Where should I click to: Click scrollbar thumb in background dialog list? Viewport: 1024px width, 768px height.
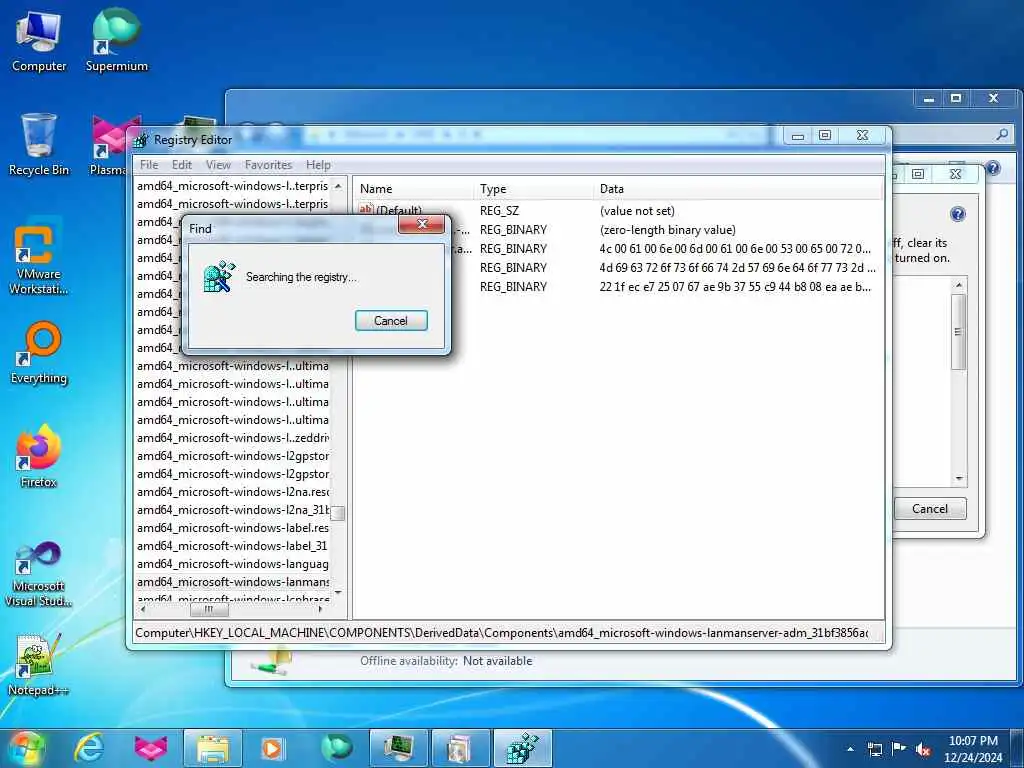(958, 332)
